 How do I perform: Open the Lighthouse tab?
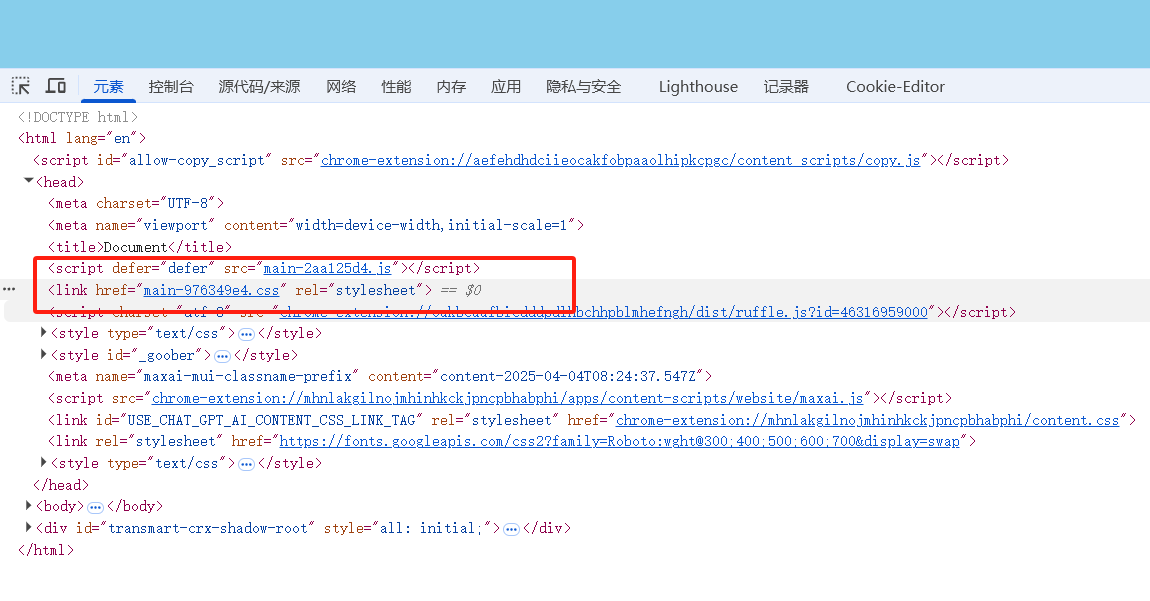pyautogui.click(x=698, y=87)
